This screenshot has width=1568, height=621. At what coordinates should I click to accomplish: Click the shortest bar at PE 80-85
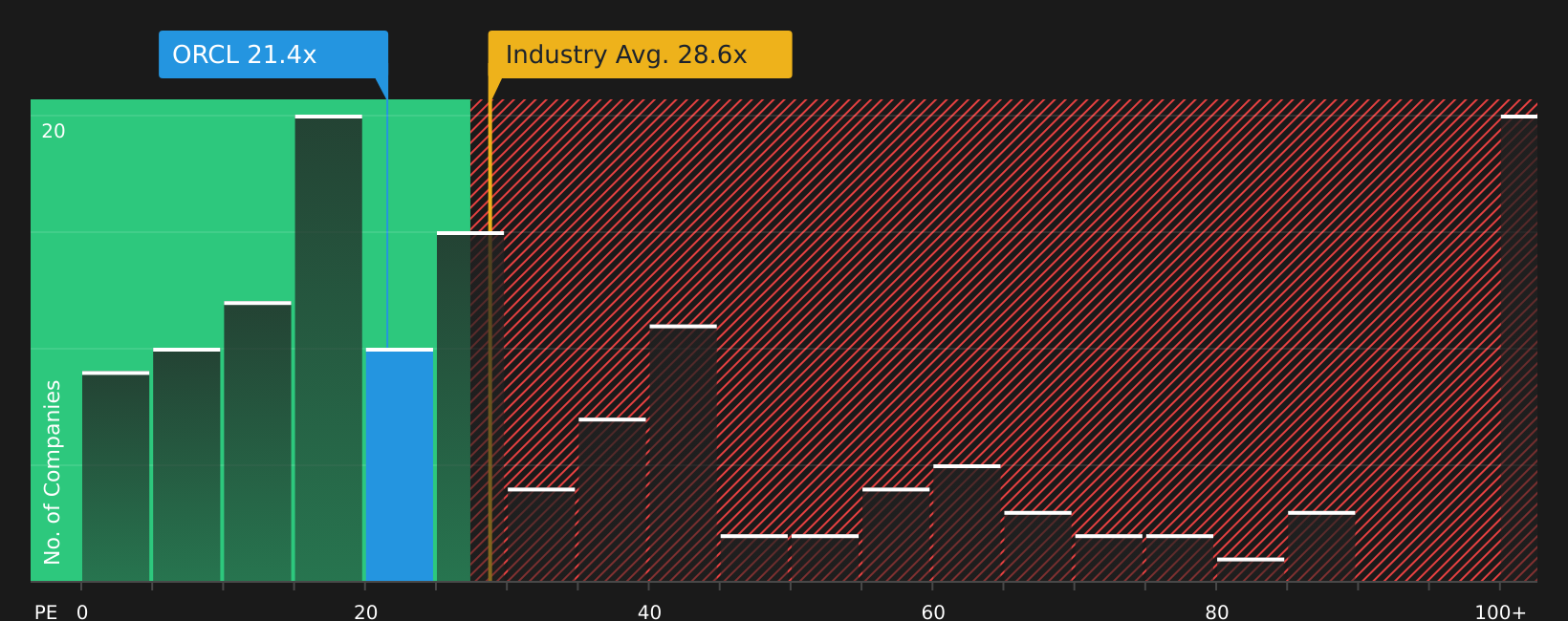(x=1251, y=569)
